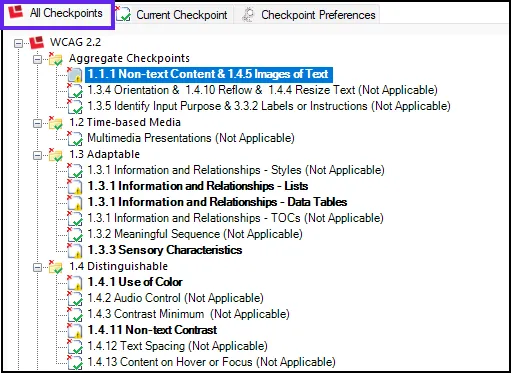Click the Current Checkpoint tab icon

click(123, 14)
